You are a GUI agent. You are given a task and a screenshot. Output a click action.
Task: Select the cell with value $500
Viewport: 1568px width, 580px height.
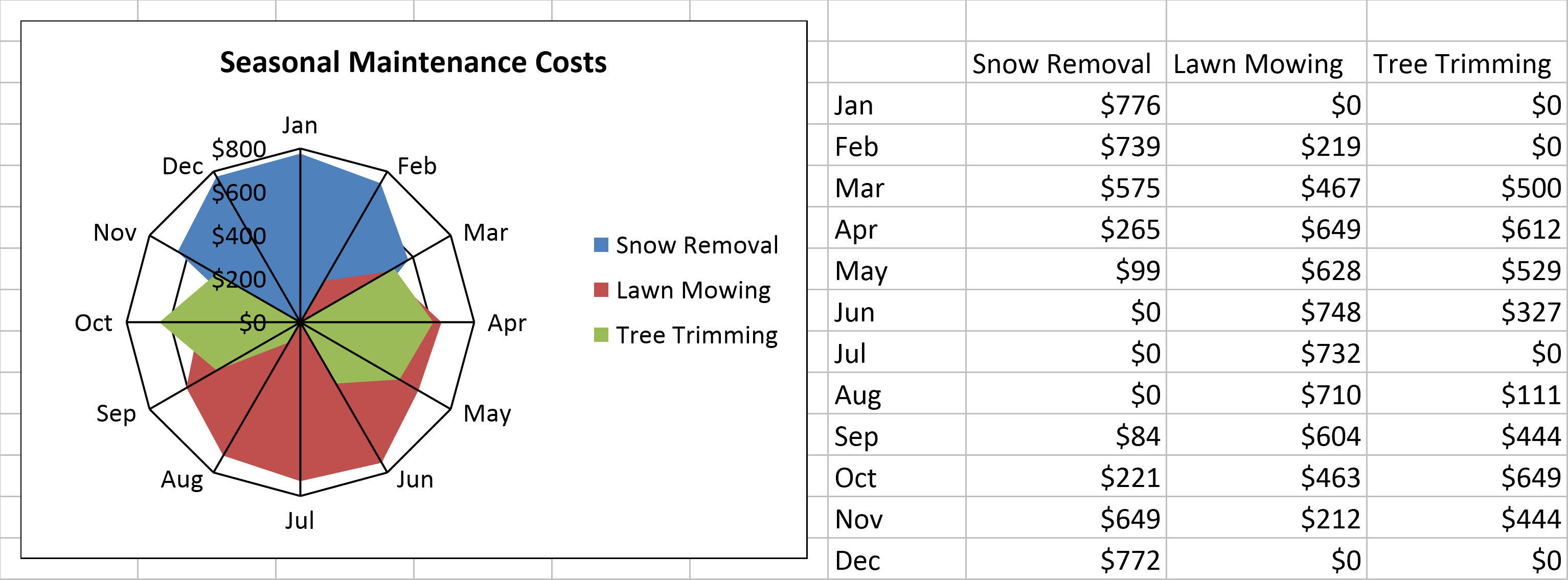pyautogui.click(x=1466, y=188)
